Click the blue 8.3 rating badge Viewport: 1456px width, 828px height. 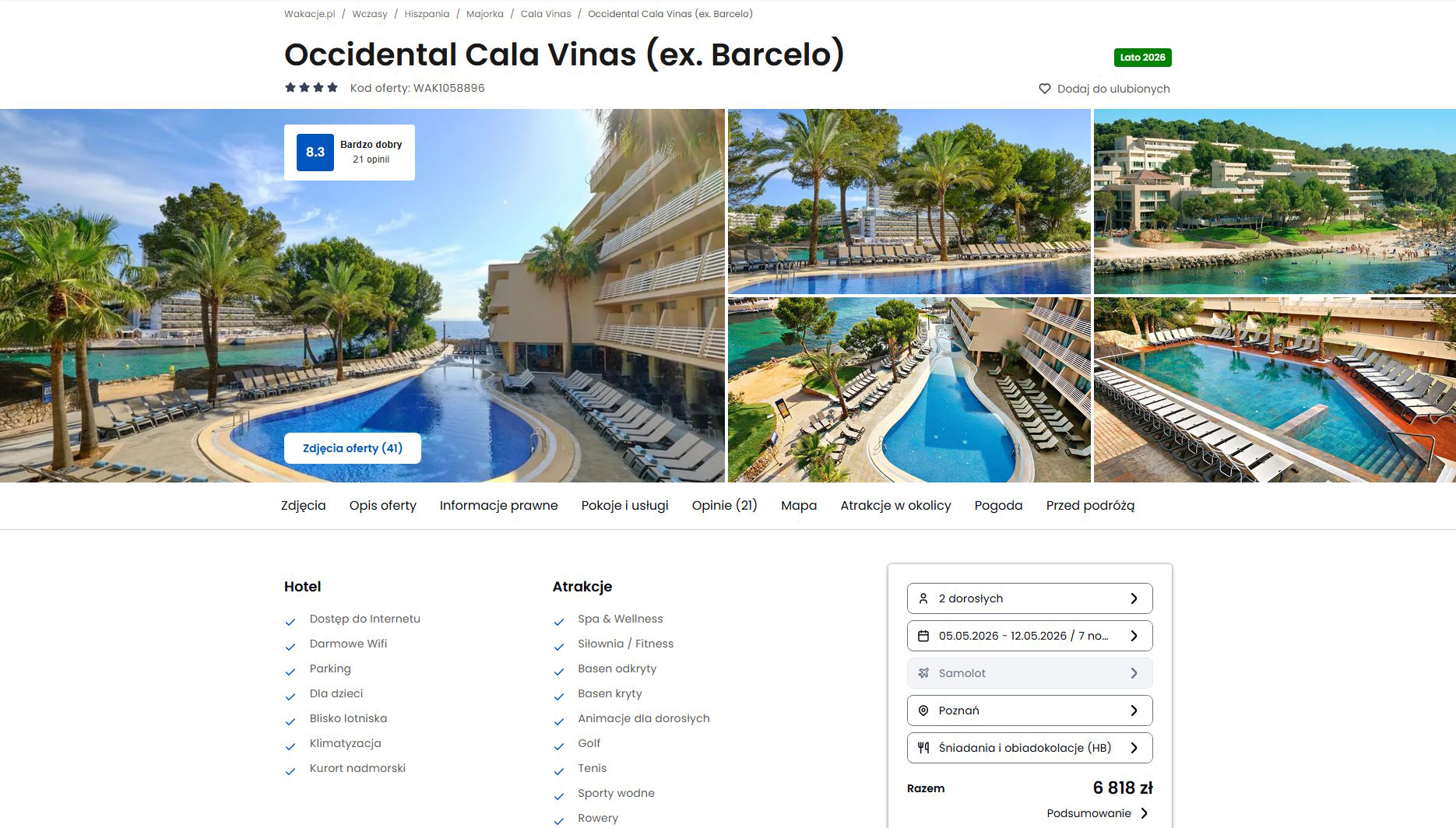(x=315, y=153)
